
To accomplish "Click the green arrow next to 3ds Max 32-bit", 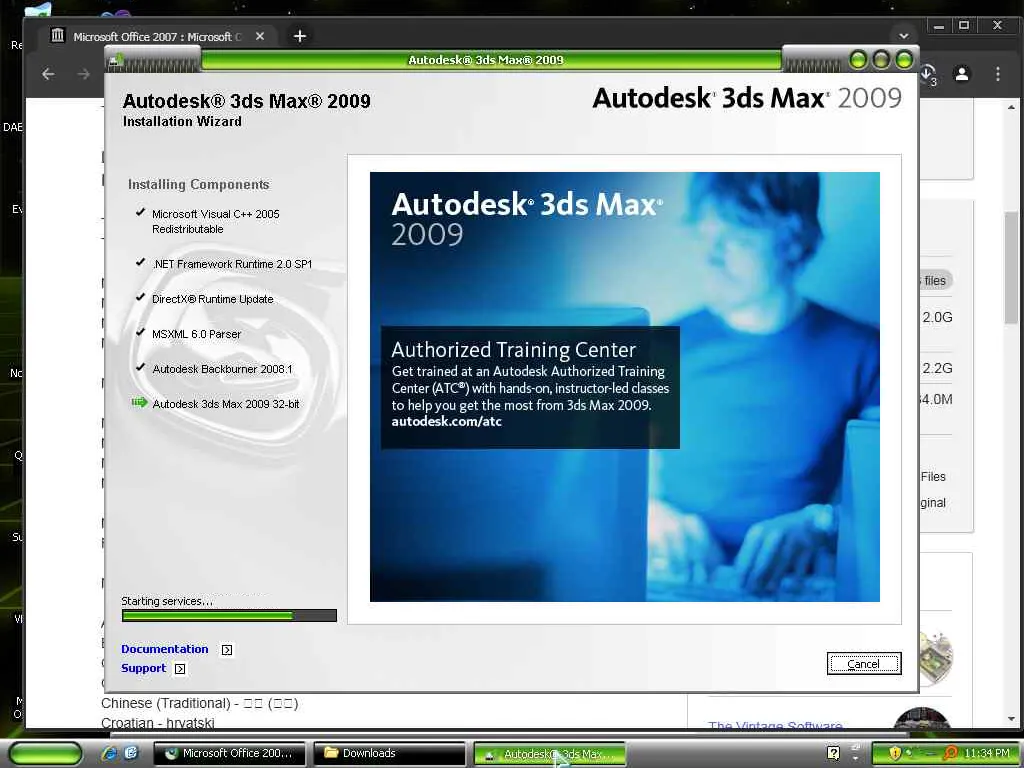I will pyautogui.click(x=139, y=402).
